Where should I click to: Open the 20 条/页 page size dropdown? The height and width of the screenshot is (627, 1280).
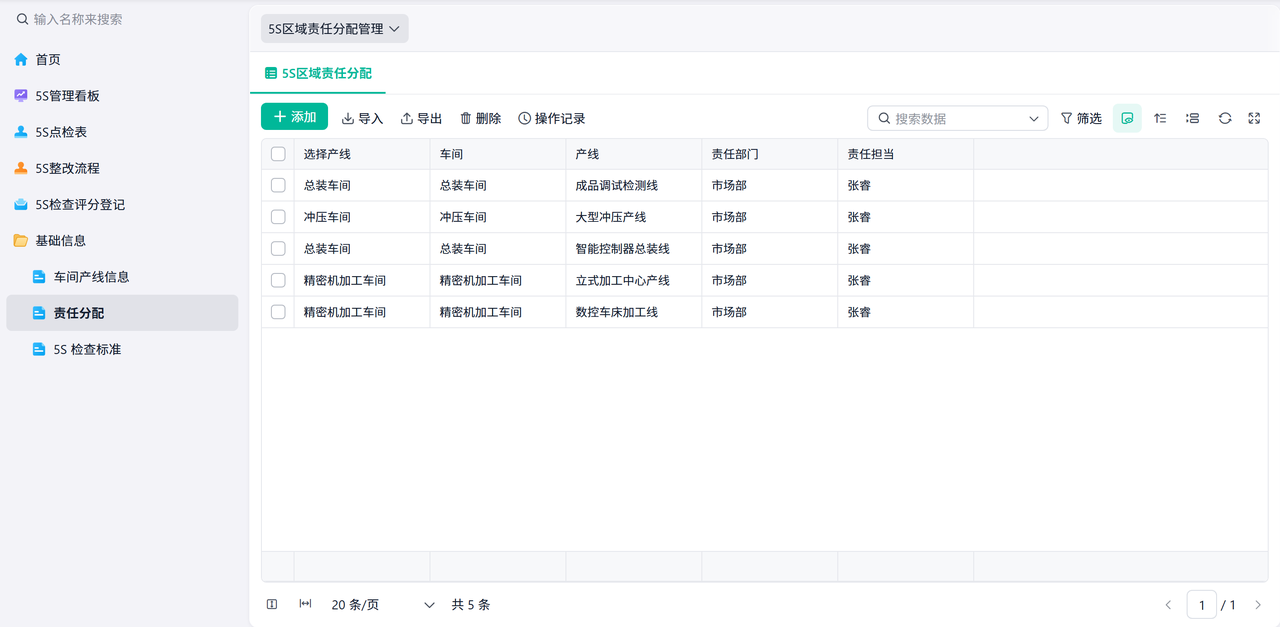383,605
